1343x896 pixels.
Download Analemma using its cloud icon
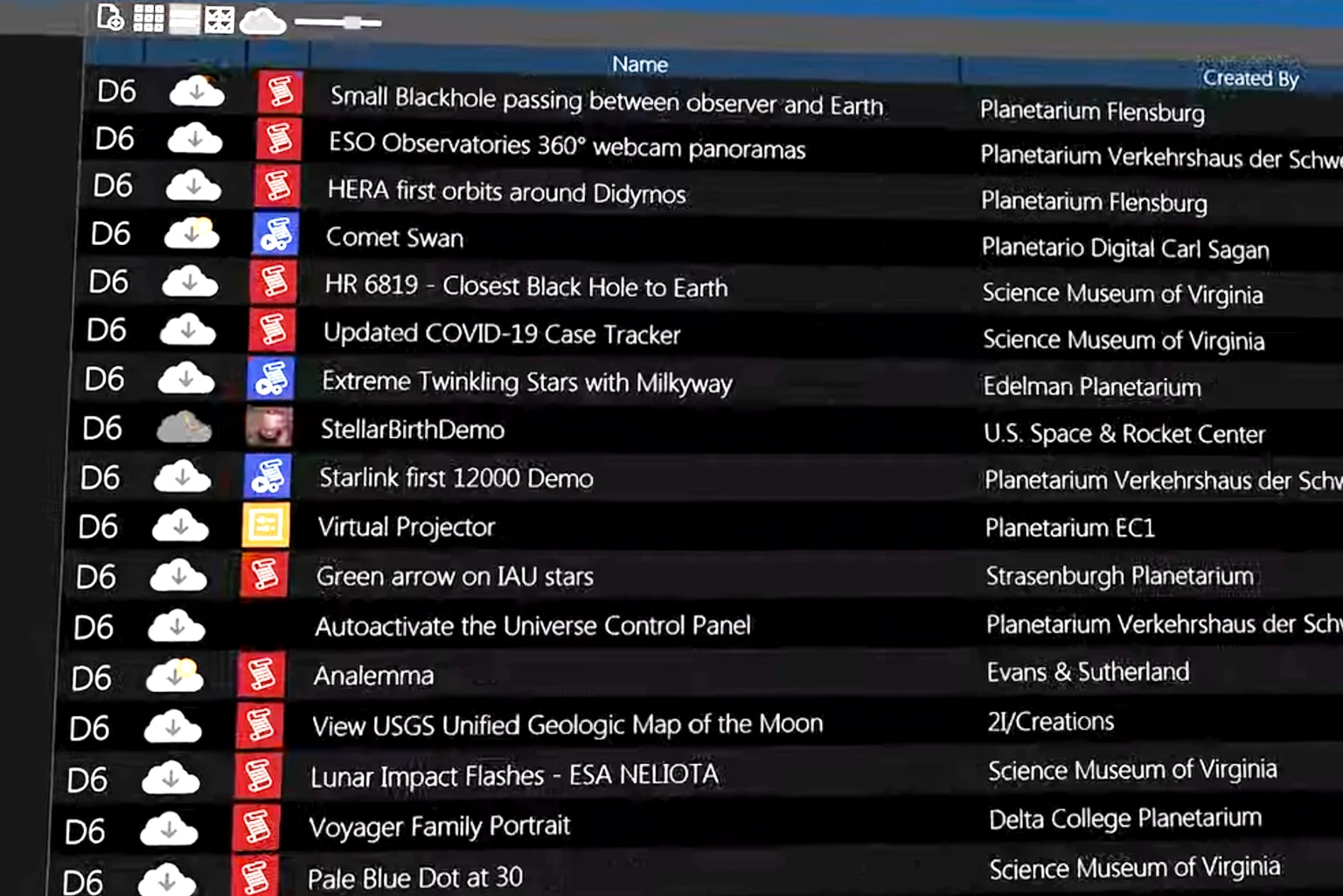(x=175, y=677)
